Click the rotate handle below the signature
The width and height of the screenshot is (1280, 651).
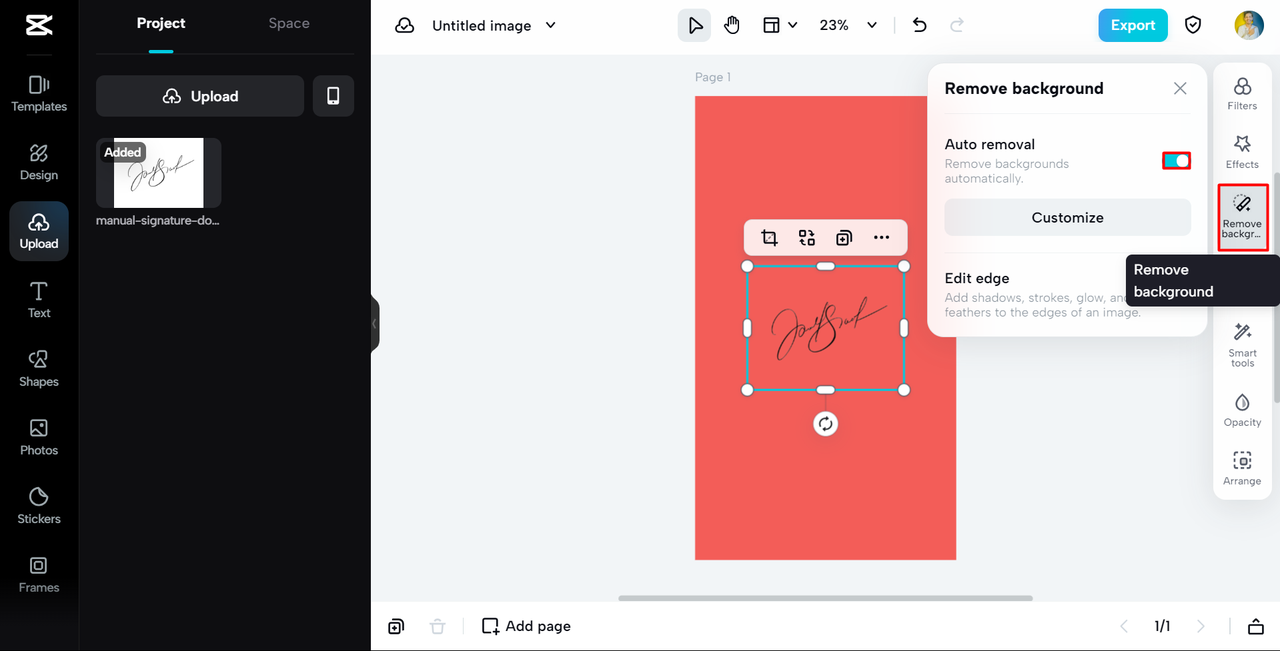coord(825,424)
